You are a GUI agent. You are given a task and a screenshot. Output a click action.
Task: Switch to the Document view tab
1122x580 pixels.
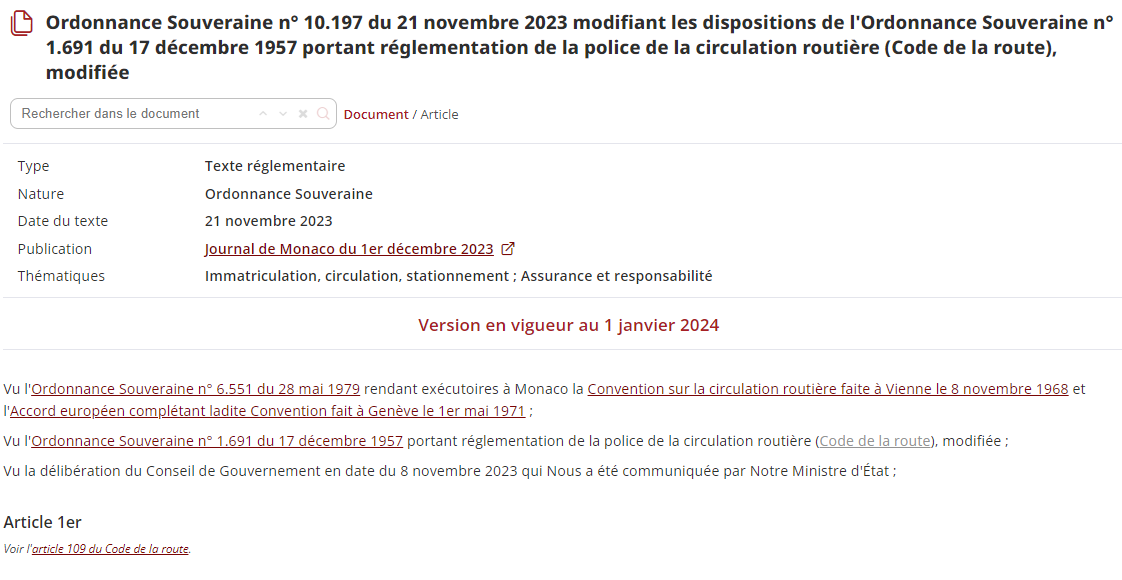click(x=376, y=114)
